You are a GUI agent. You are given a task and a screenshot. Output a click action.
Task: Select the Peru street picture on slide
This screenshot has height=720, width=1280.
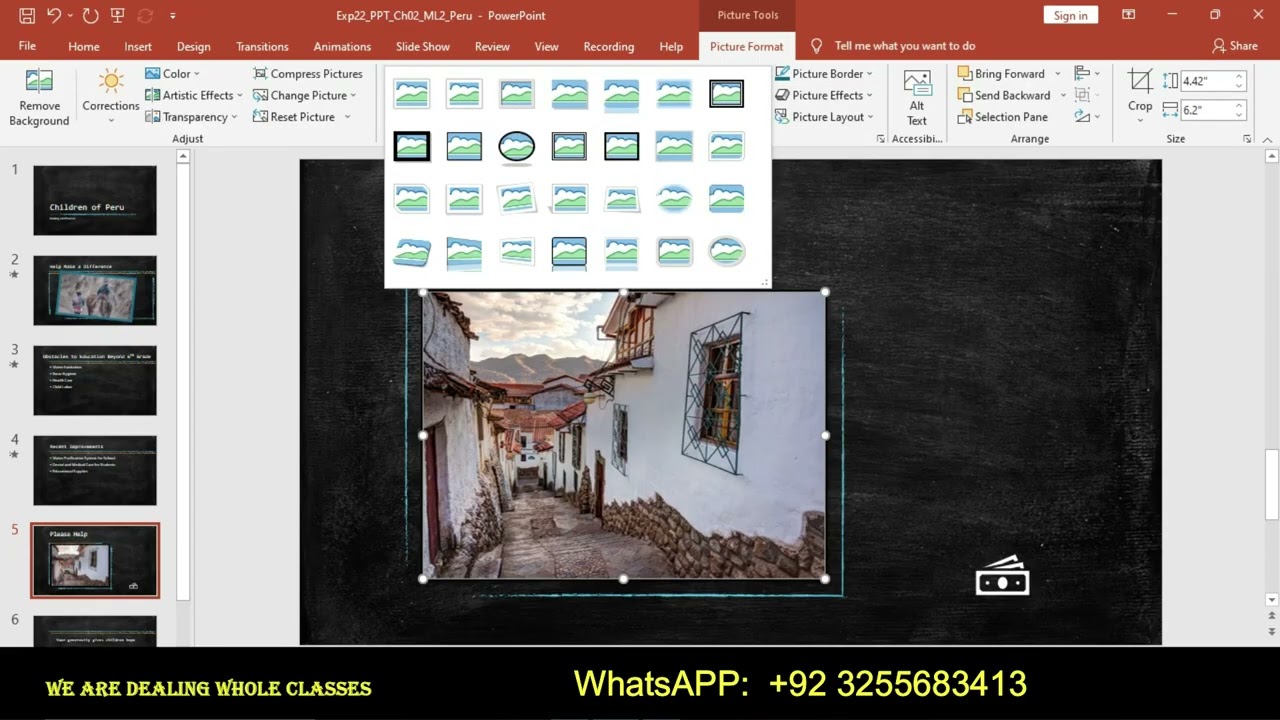[624, 435]
